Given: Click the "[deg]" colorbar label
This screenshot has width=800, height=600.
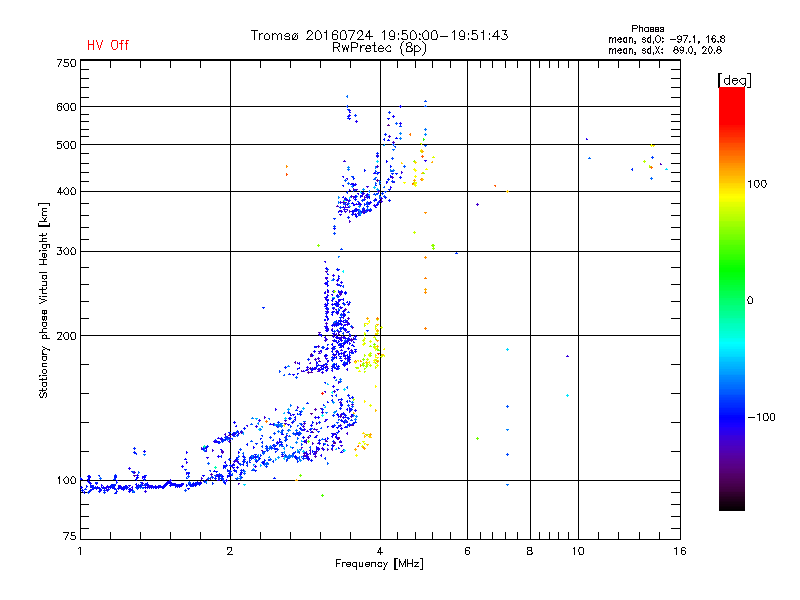Looking at the screenshot, I should [734, 80].
